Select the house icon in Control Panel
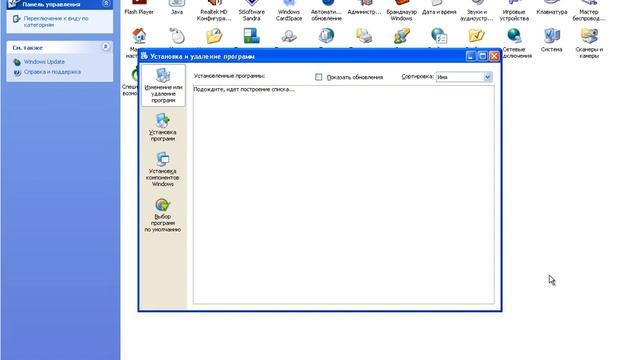This screenshot has width=640, height=360. tap(139, 36)
